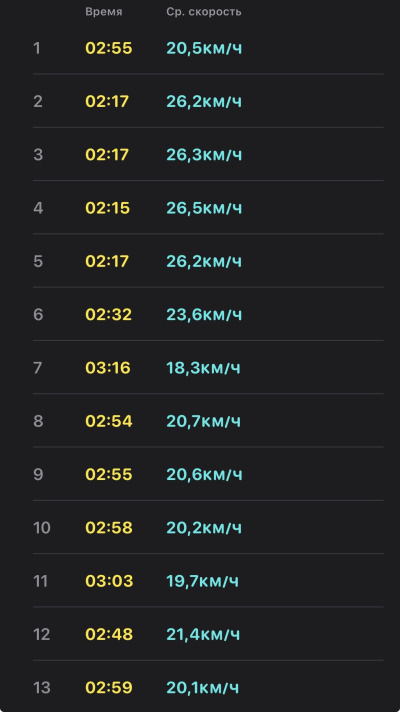400x712 pixels.
Task: Select lap 4 speed 26,5км/ч
Action: (x=204, y=208)
